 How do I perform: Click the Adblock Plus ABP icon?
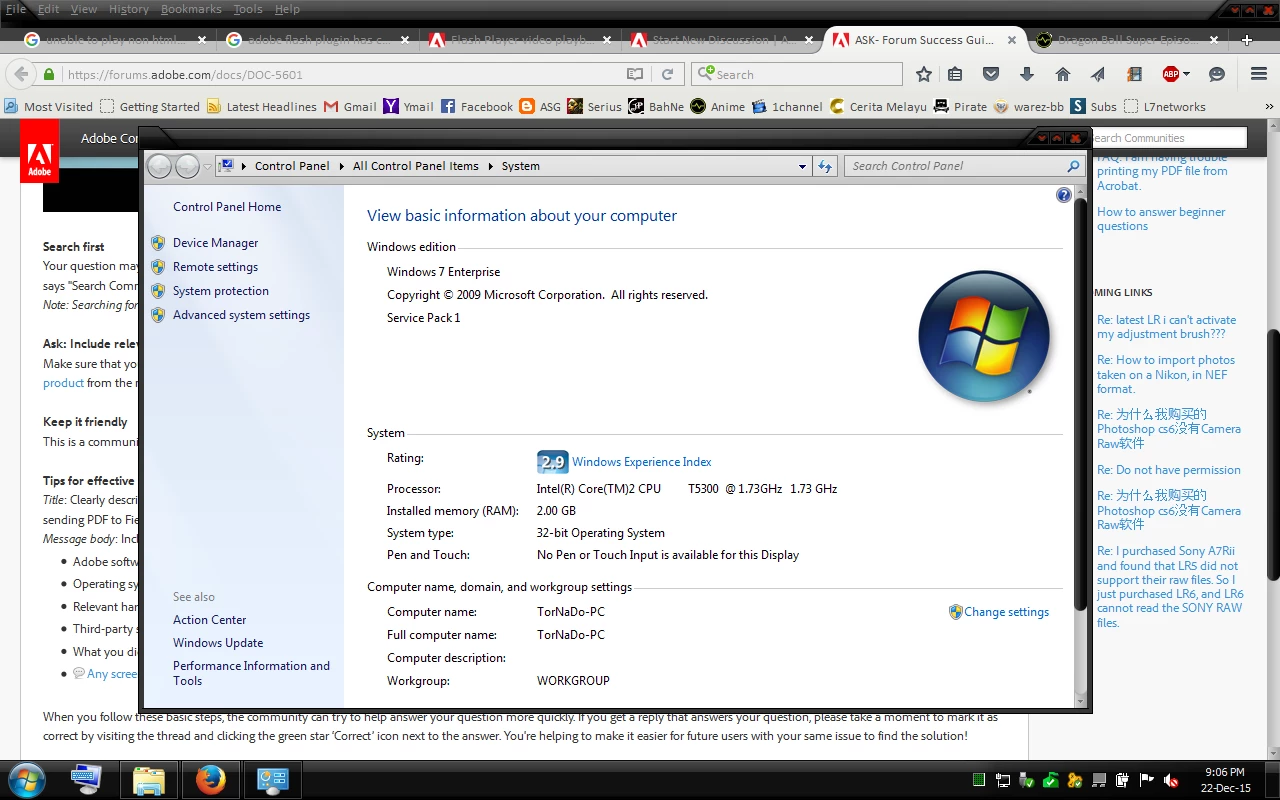point(1170,74)
